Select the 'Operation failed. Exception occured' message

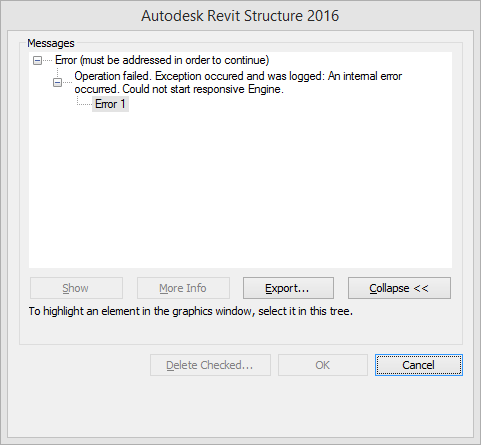pyautogui.click(x=238, y=82)
